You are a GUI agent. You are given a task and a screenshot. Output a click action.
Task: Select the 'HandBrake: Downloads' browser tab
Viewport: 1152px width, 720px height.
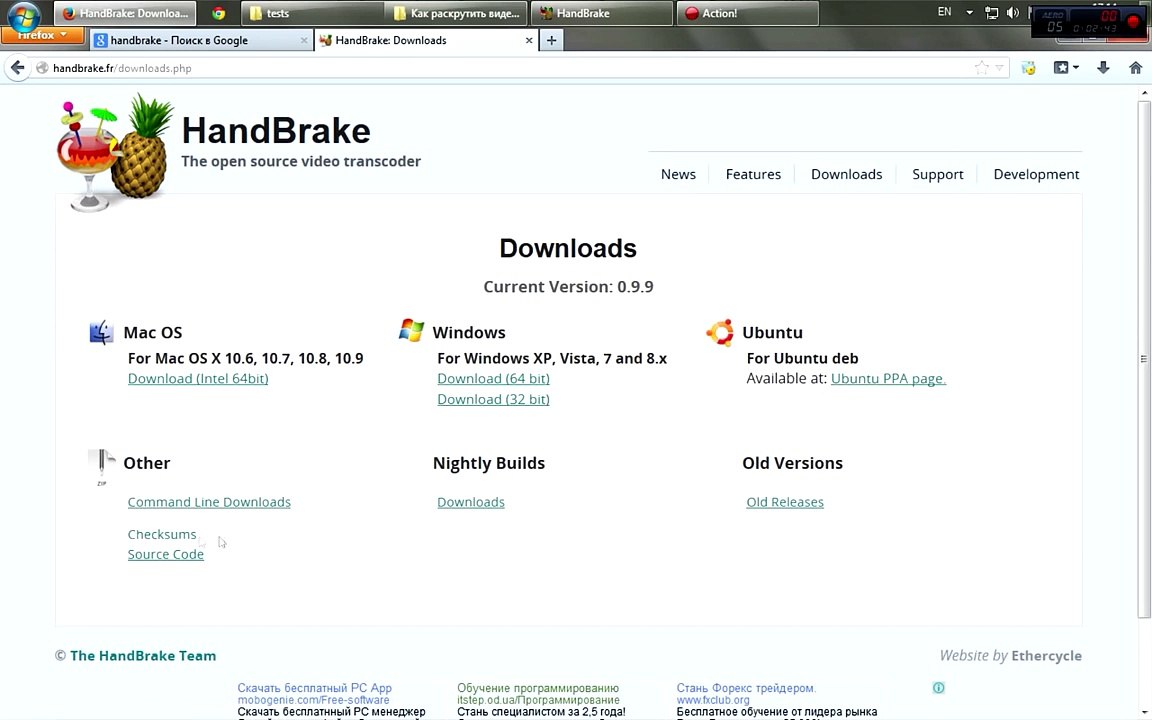[426, 40]
